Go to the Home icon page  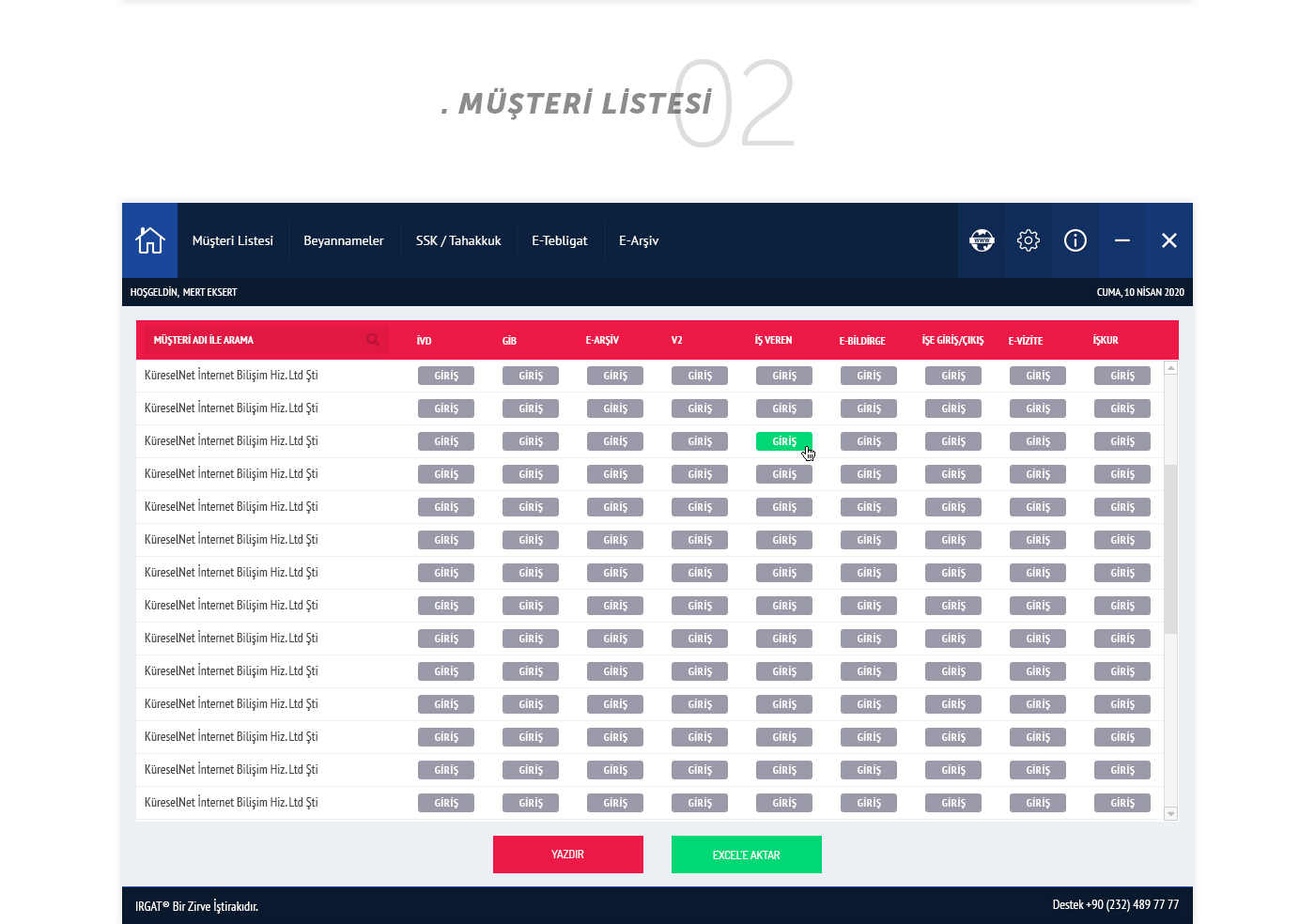pos(149,240)
